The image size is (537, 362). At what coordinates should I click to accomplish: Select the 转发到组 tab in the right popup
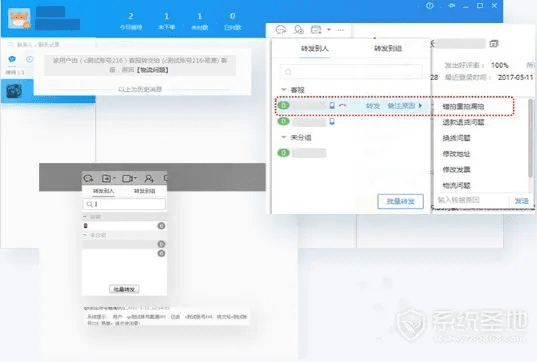tap(388, 49)
